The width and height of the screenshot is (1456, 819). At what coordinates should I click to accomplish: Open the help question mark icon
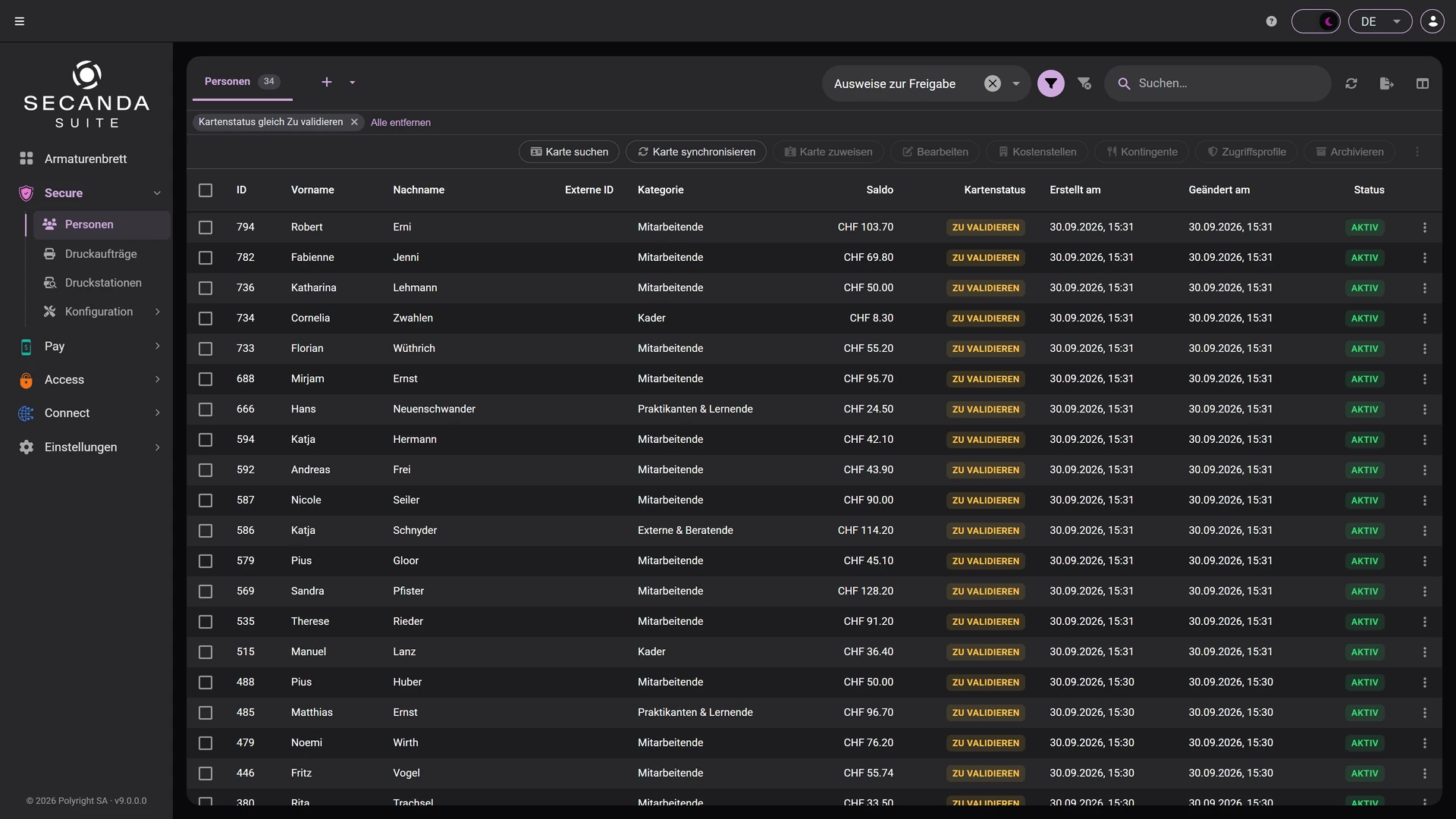pos(1272,21)
